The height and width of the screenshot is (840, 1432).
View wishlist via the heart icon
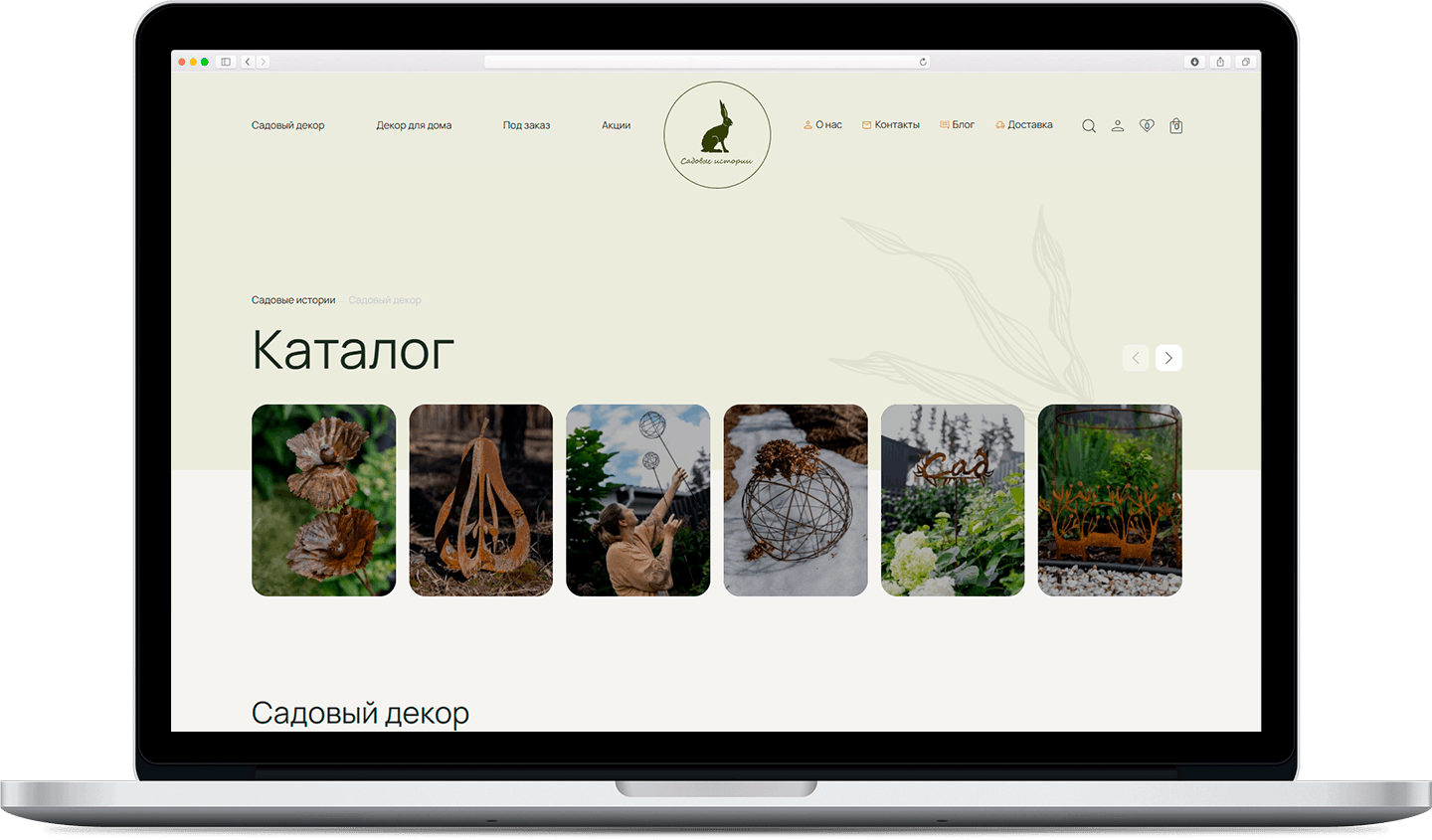point(1147,125)
